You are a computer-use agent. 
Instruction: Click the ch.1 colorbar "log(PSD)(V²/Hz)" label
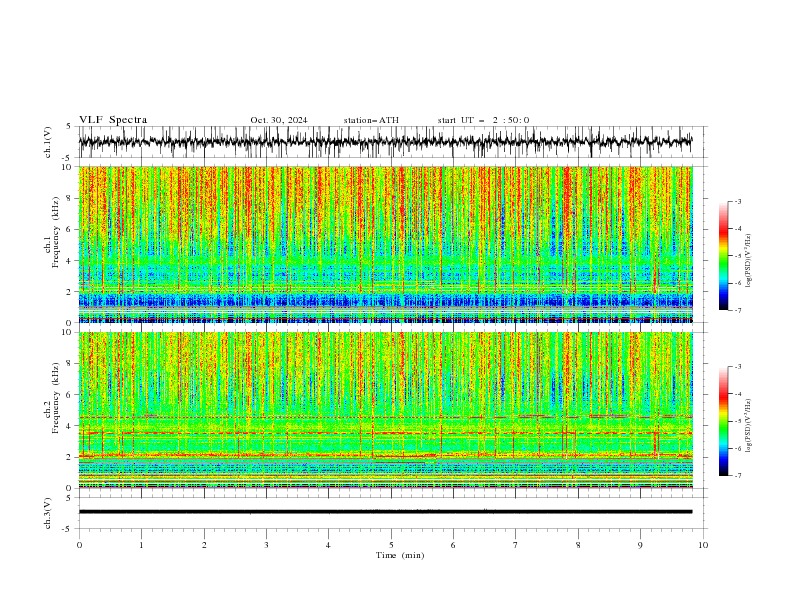click(x=748, y=261)
